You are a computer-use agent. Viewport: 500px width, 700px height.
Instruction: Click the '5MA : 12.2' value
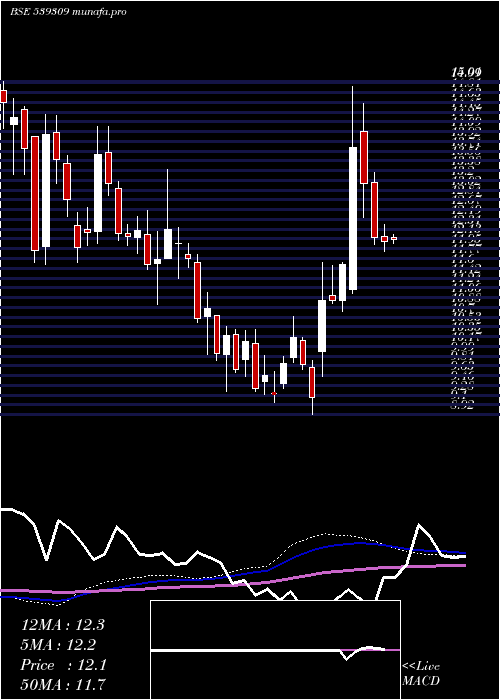[x=58, y=645]
